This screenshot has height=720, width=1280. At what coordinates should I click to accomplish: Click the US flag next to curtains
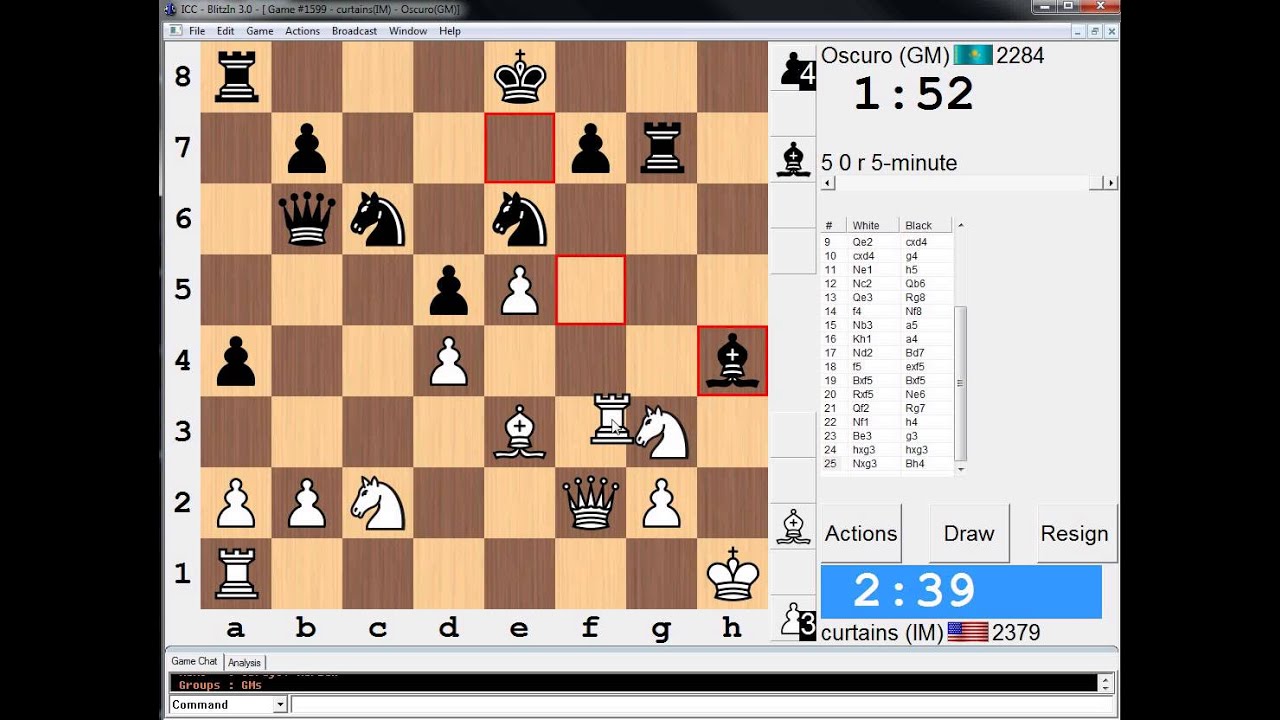[x=968, y=632]
